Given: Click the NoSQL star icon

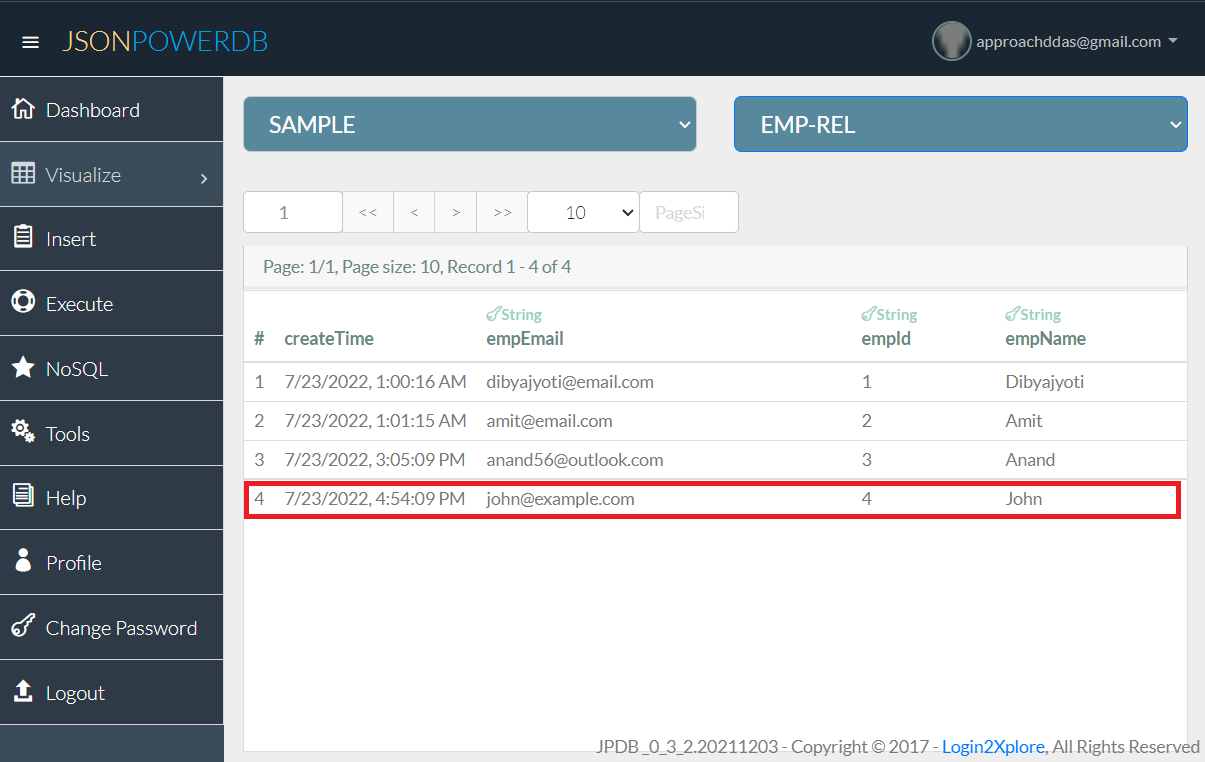Looking at the screenshot, I should point(23,368).
